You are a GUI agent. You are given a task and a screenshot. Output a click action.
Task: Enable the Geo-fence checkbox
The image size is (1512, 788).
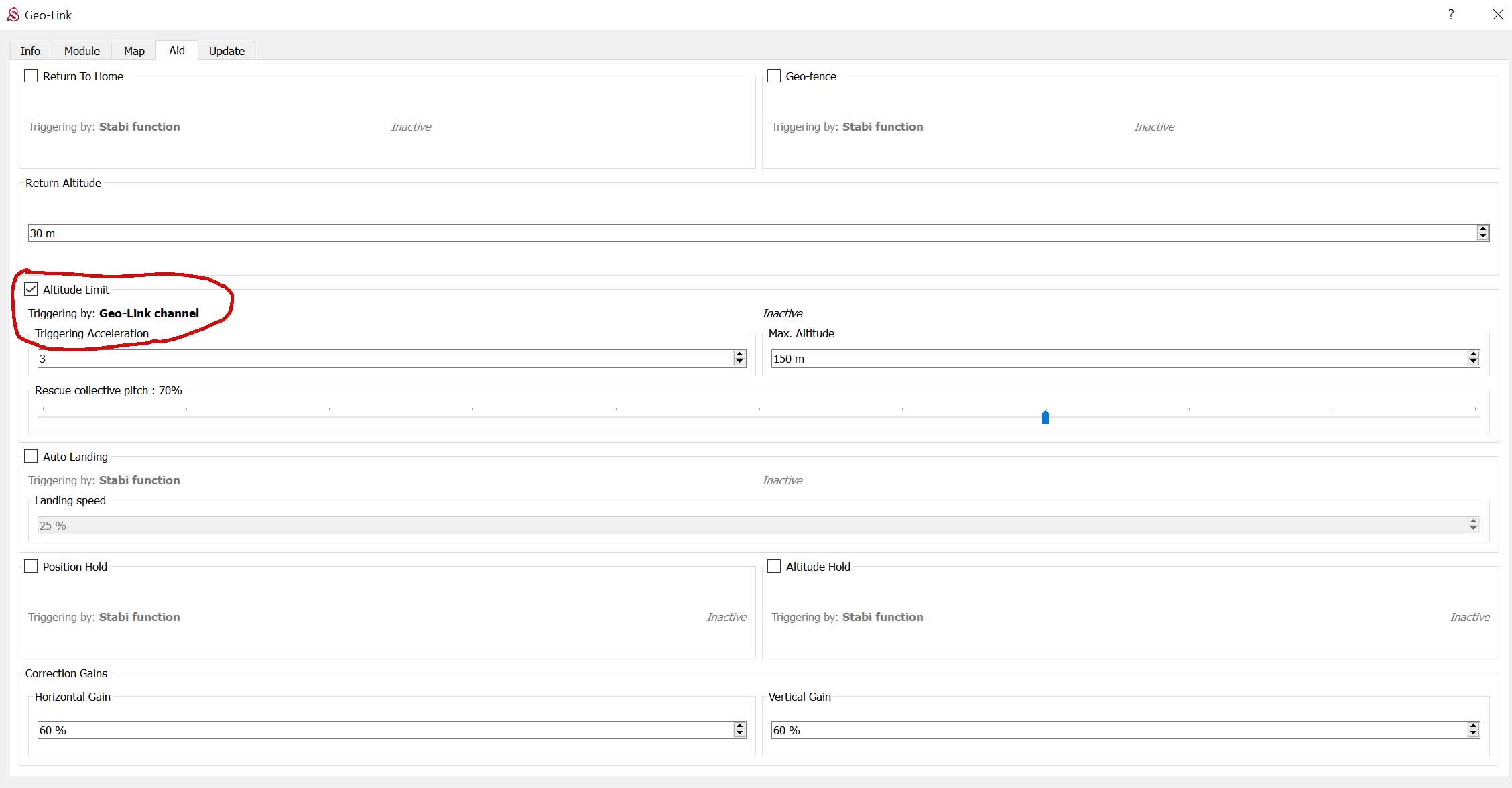774,76
